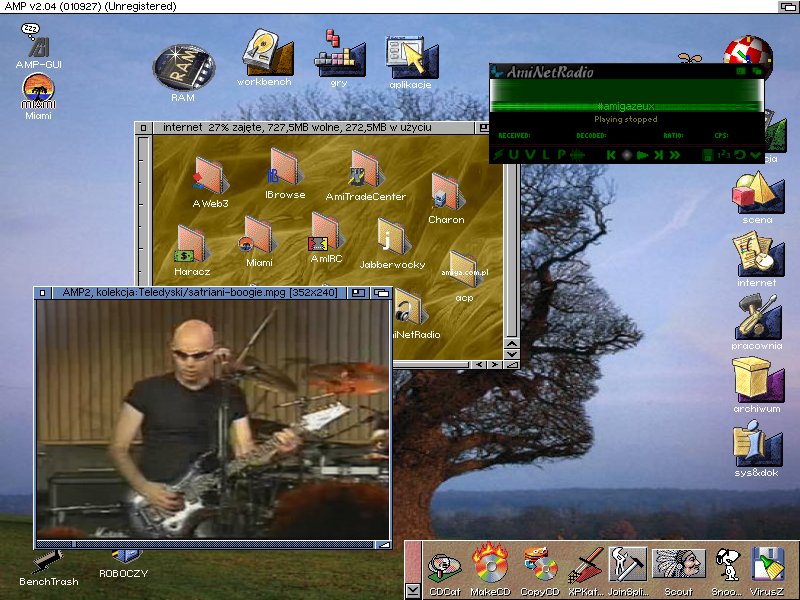Open the AmiNetRadio playlist disk icon

[707, 155]
